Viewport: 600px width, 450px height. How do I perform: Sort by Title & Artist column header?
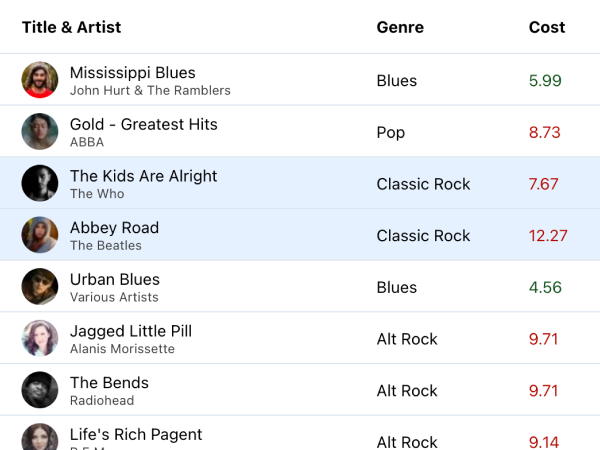point(71,27)
